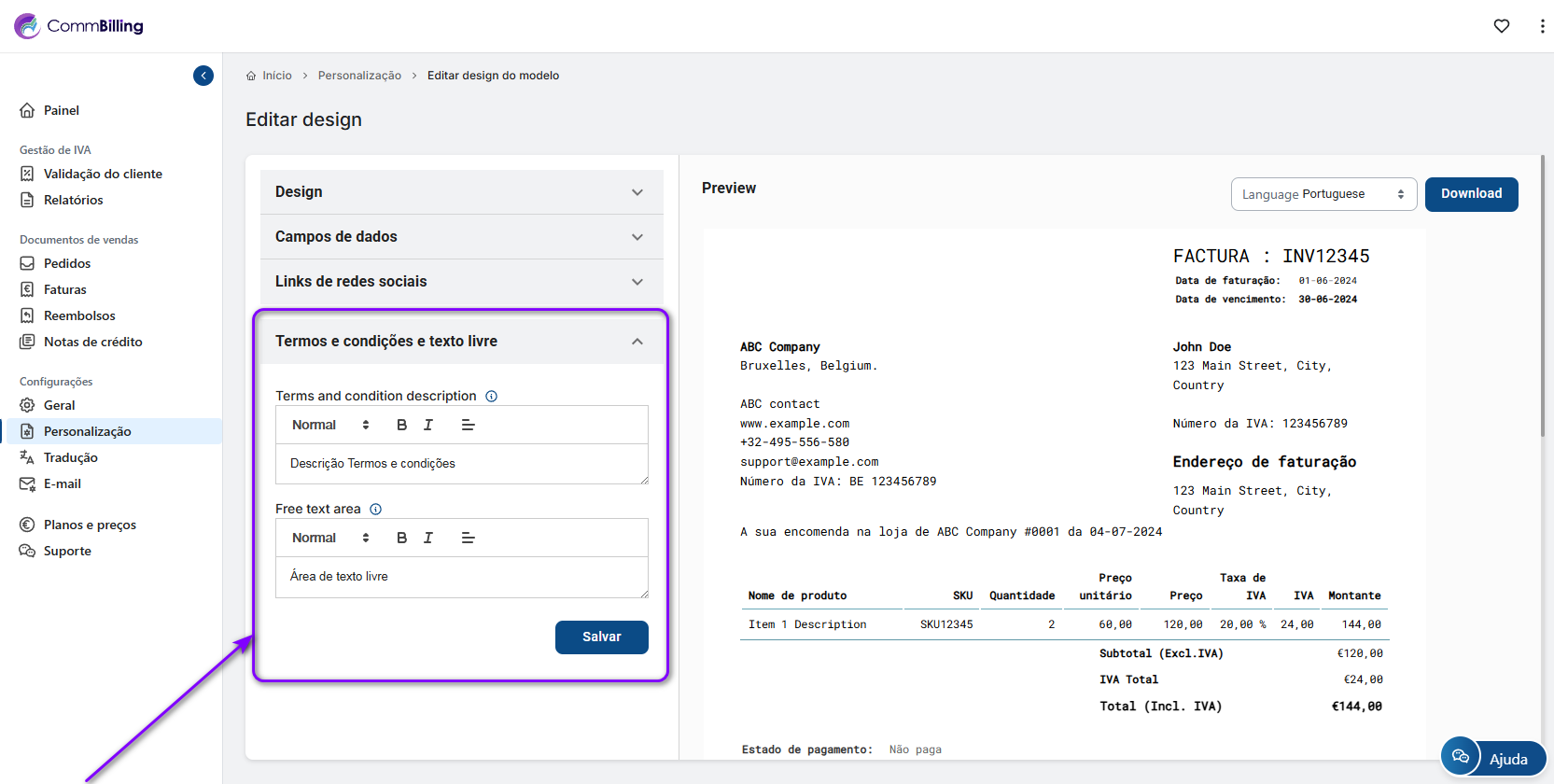Go to Tradução in sidebar
The height and width of the screenshot is (784, 1554).
(70, 457)
